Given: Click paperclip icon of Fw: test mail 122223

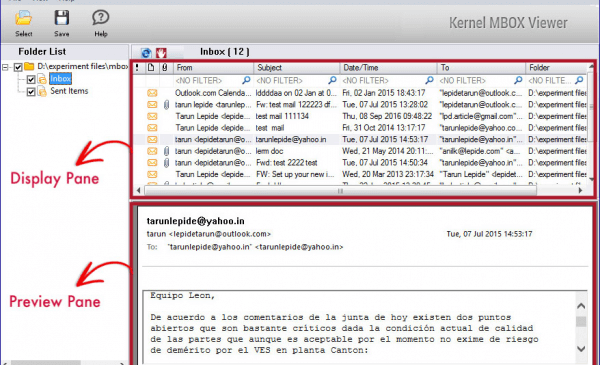Looking at the screenshot, I should click(166, 105).
